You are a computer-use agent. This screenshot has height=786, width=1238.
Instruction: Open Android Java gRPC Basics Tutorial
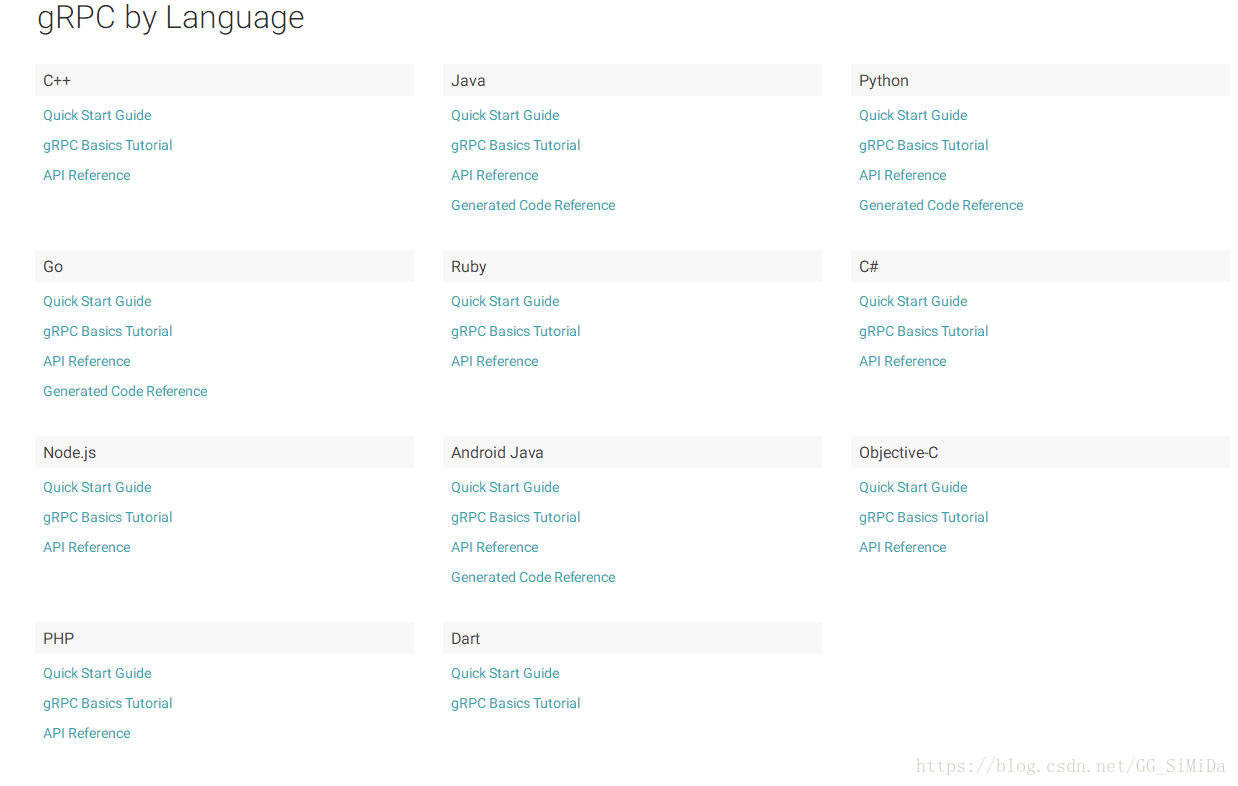[516, 517]
